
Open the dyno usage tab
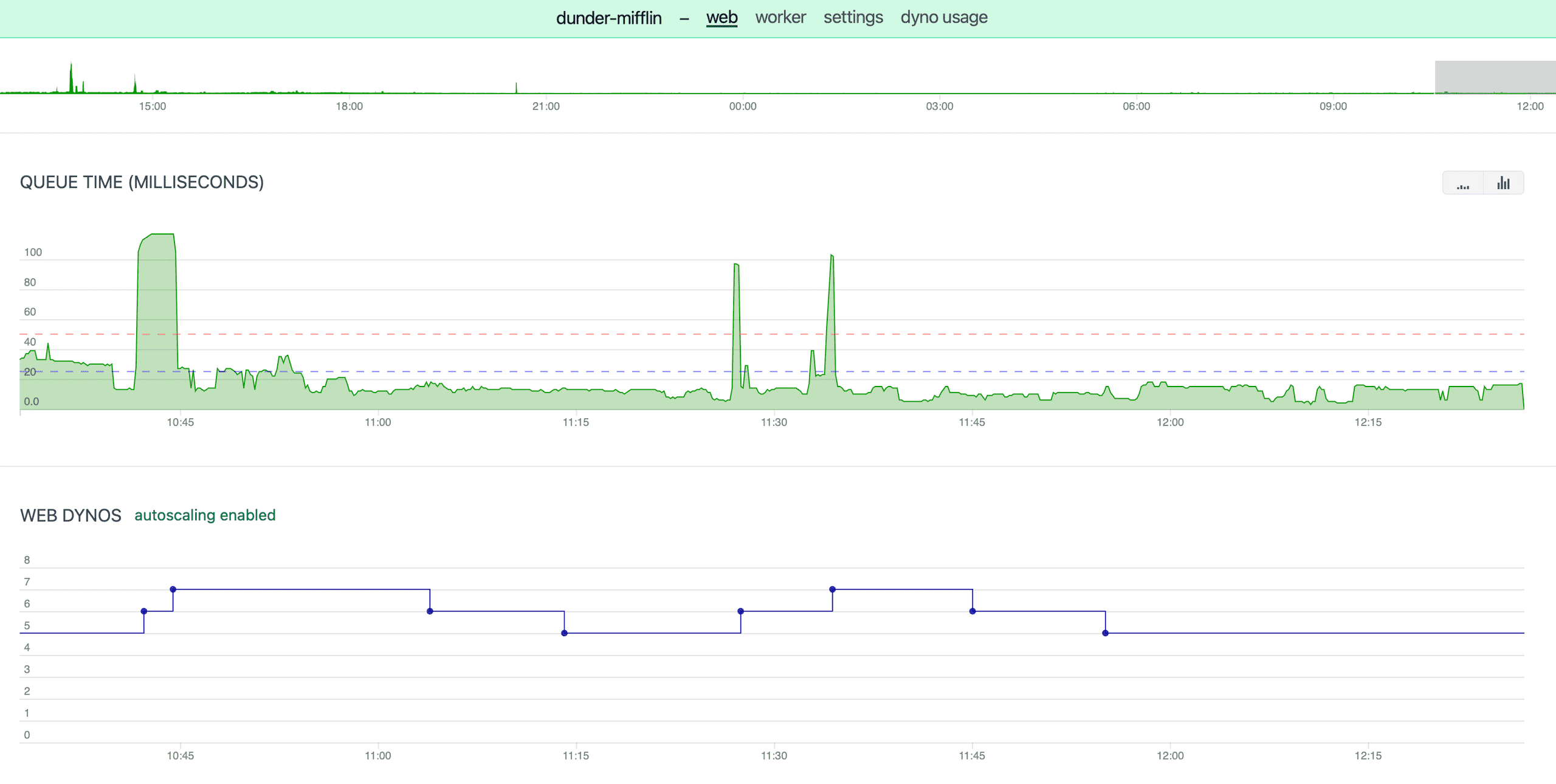pyautogui.click(x=945, y=17)
